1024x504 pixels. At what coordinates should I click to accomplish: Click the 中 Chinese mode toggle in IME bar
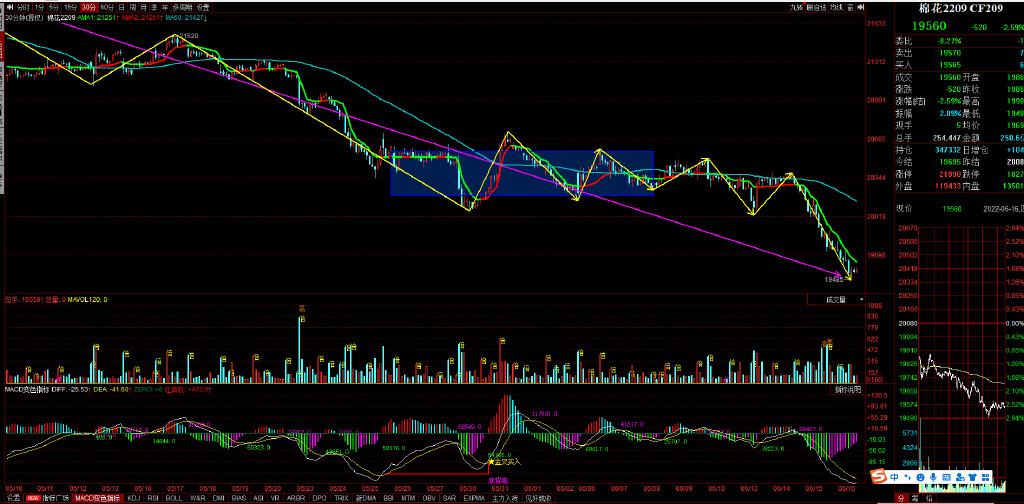895,477
